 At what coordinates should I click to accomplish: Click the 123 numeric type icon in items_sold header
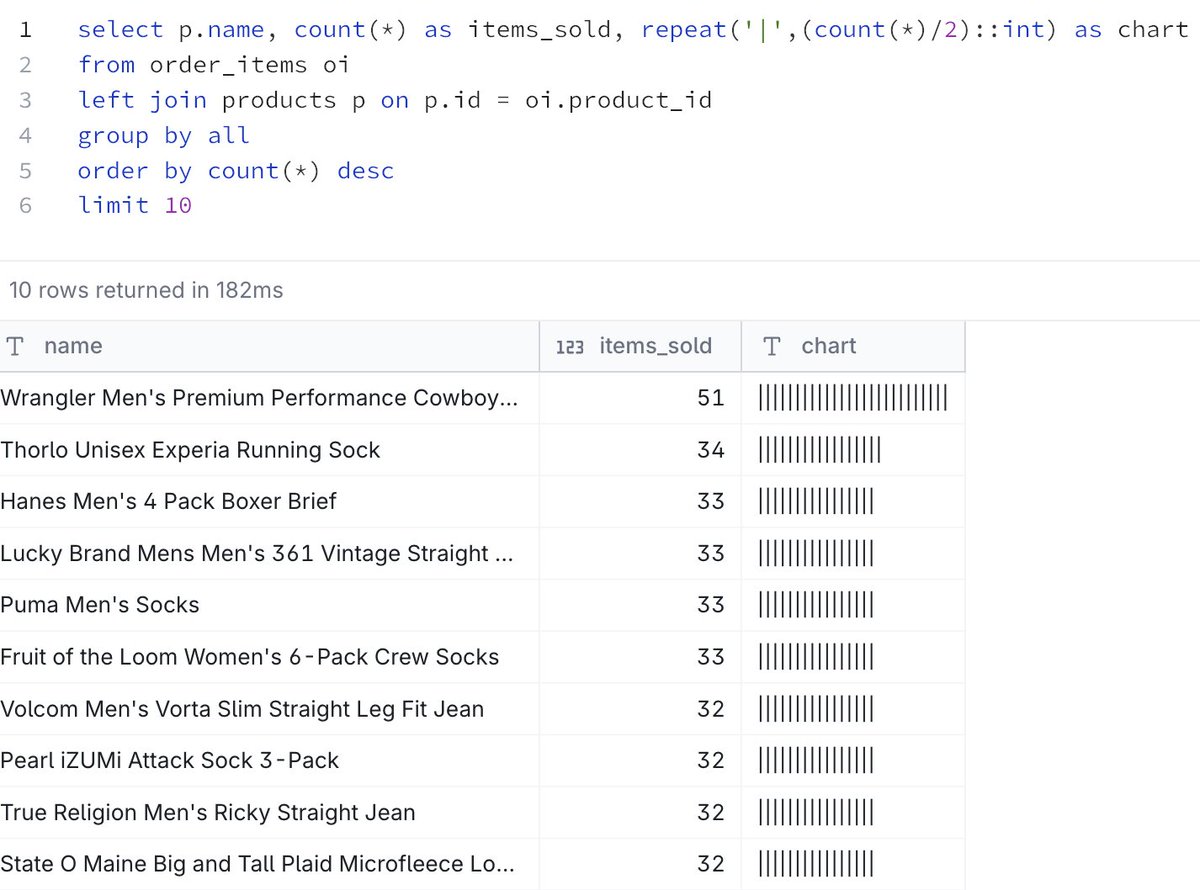coord(570,347)
